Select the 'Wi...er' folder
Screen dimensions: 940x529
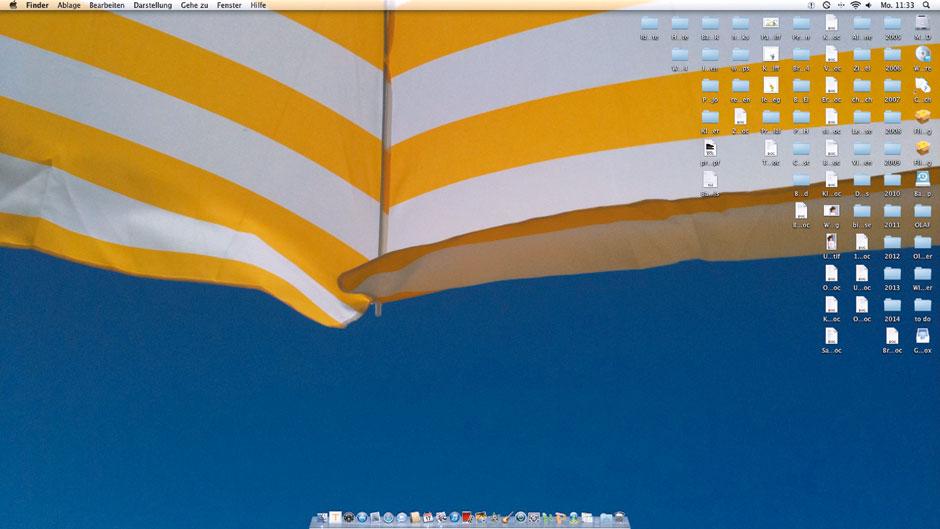(923, 278)
